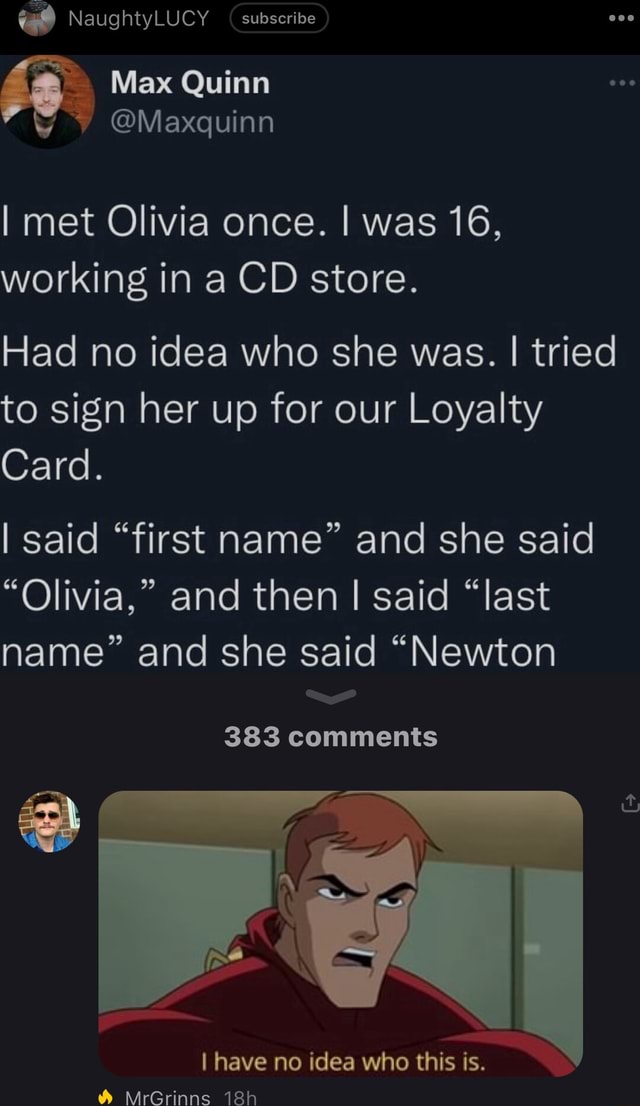Tap the flame icon beside MrGrinns
The image size is (640, 1106).
coord(106,1097)
